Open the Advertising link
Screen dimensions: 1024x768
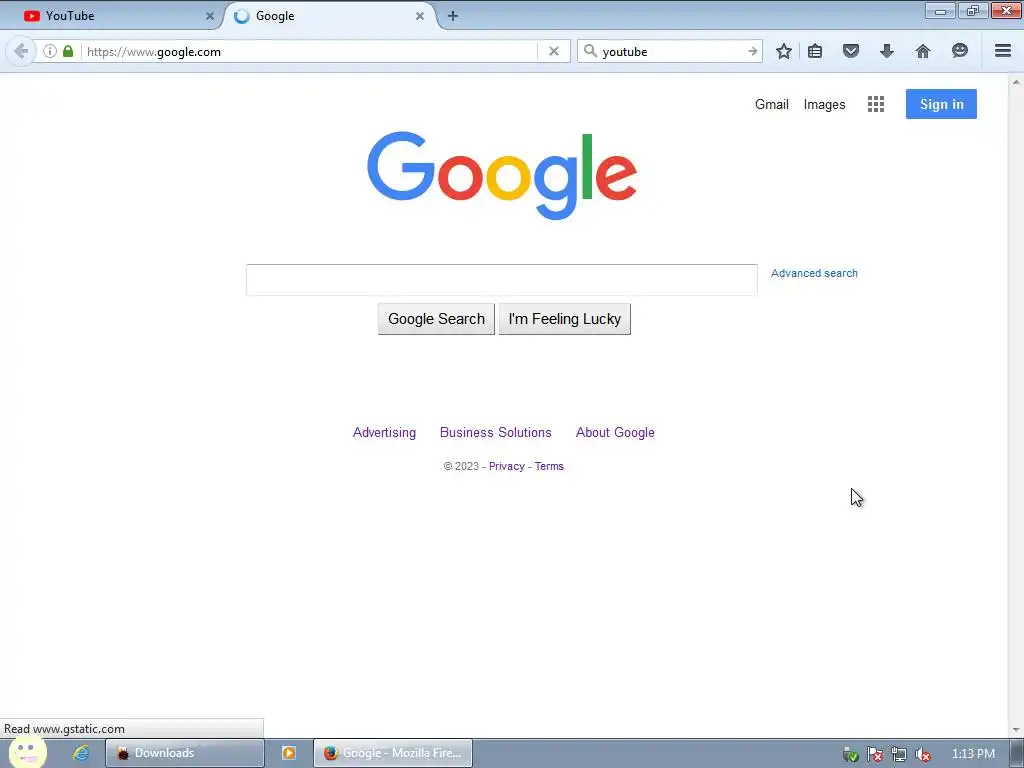coord(384,432)
